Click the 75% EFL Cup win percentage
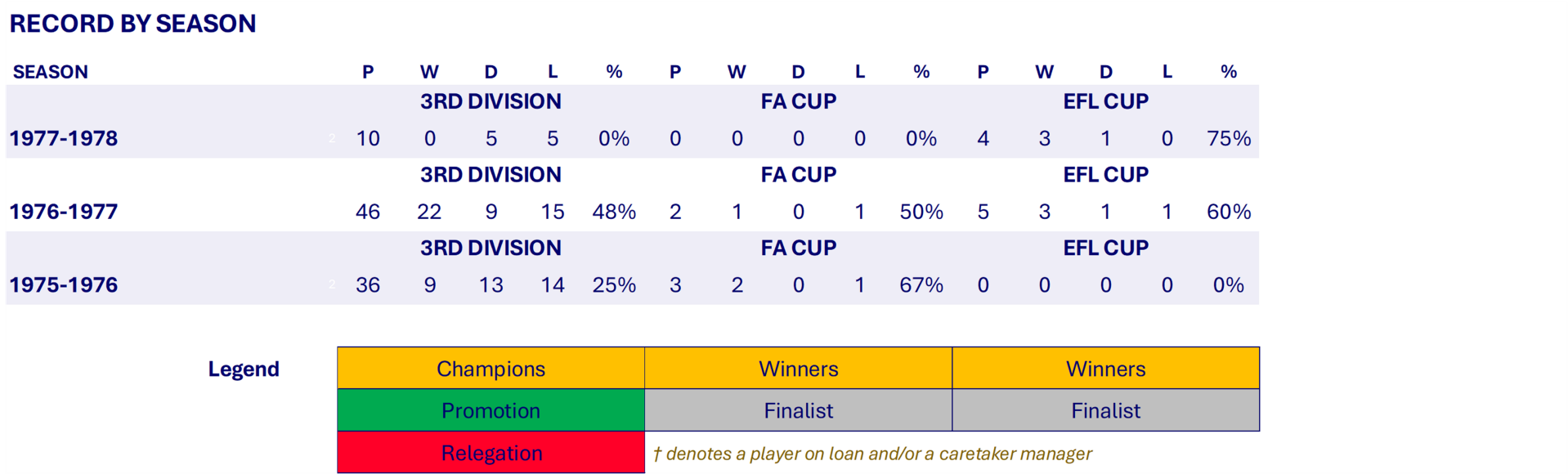The image size is (1568, 474). 1228,138
